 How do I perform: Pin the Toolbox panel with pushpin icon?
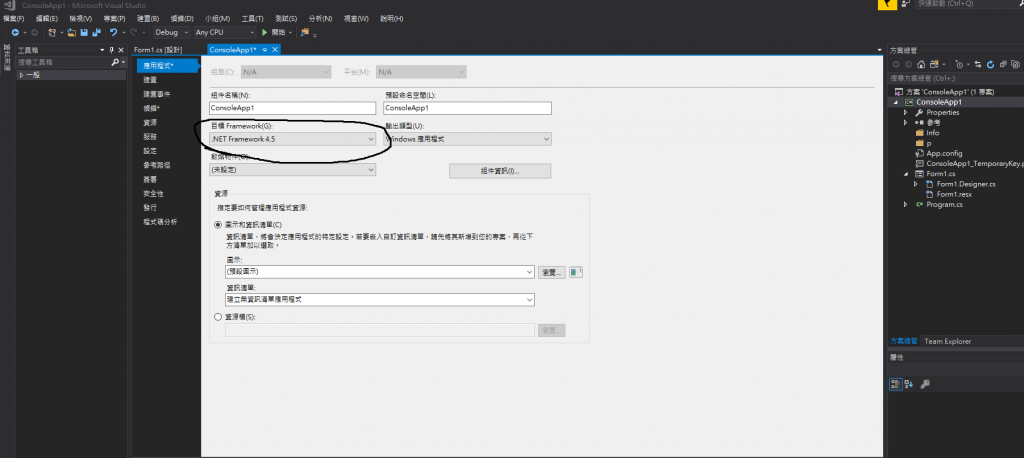click(x=112, y=50)
